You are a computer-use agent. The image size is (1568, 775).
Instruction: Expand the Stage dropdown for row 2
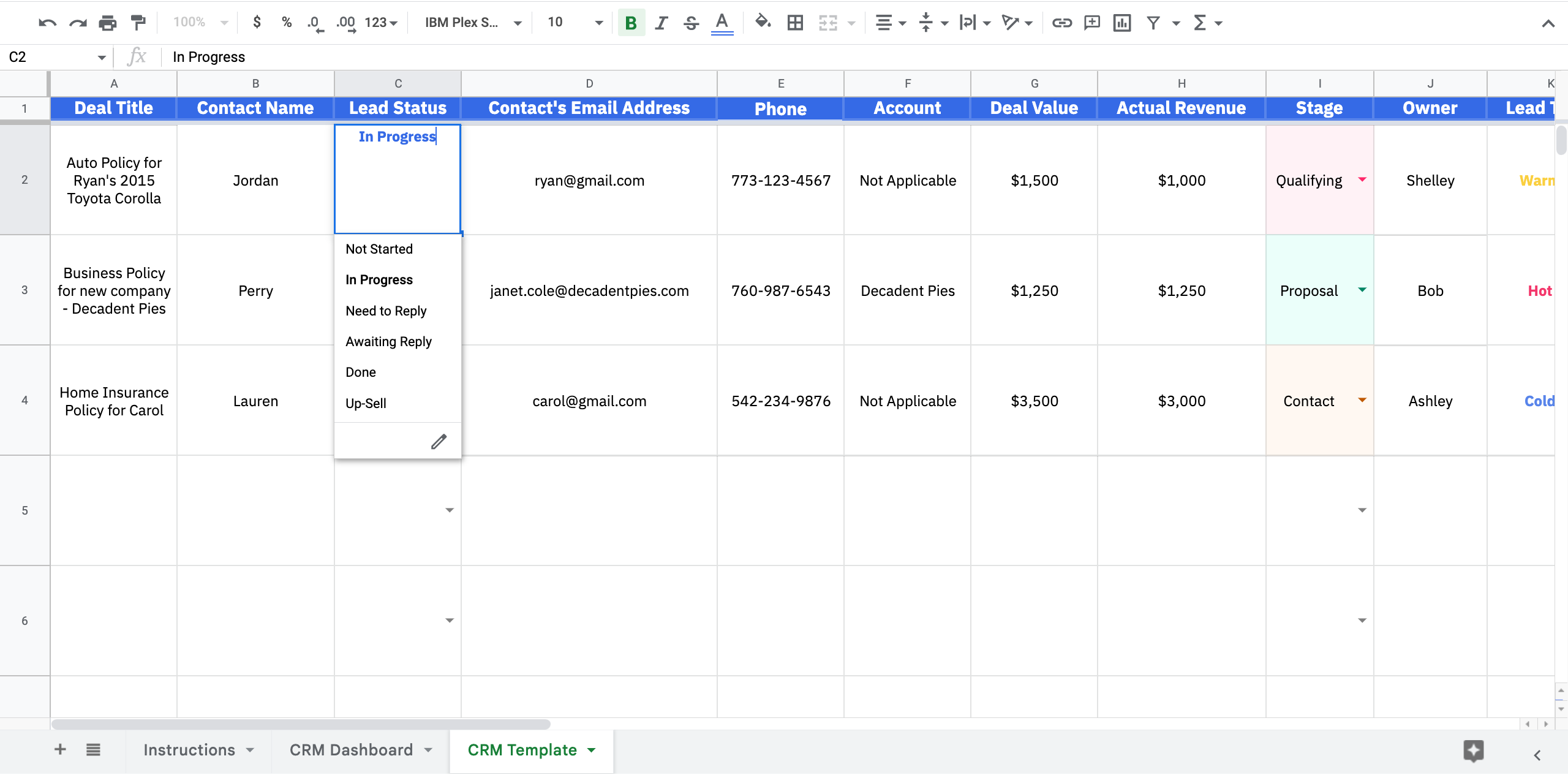(1362, 180)
